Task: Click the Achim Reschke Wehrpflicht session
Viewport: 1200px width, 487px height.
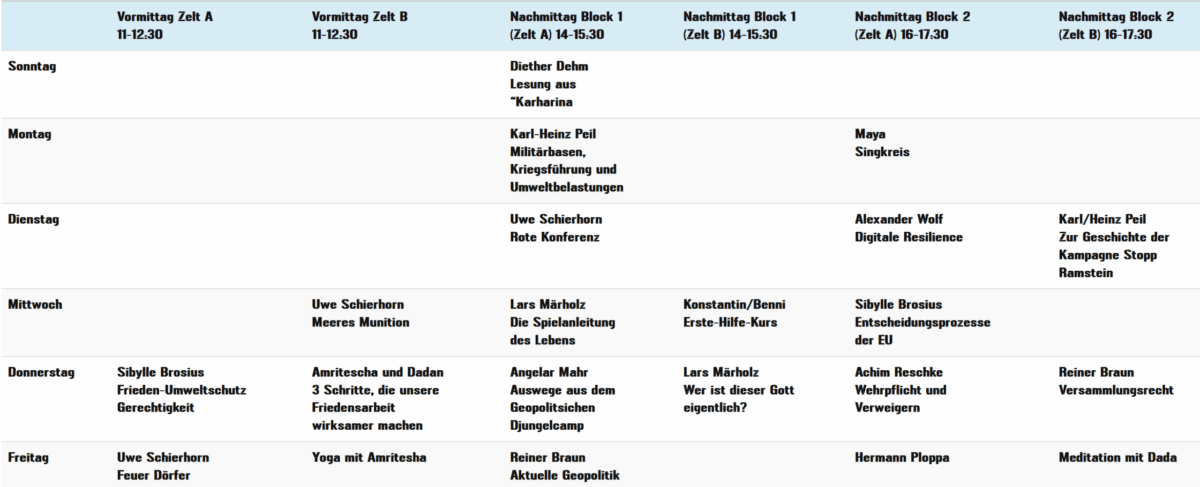Action: coord(900,389)
